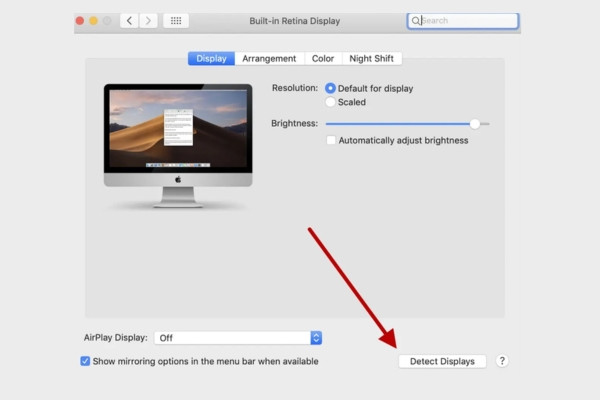Click the iMac display preview image
Screen dimensions: 600x400
tap(178, 146)
